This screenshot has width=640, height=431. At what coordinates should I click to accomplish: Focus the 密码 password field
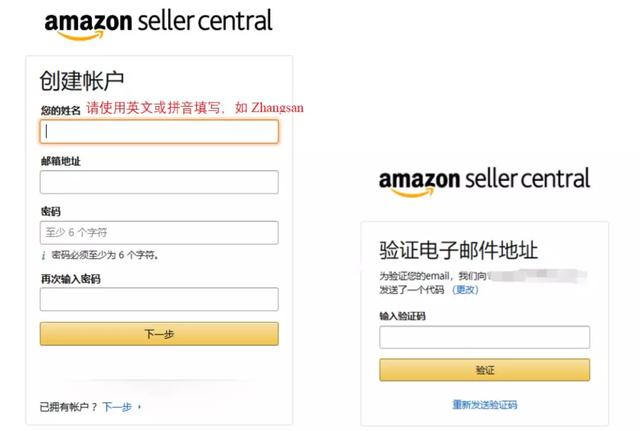coord(159,233)
